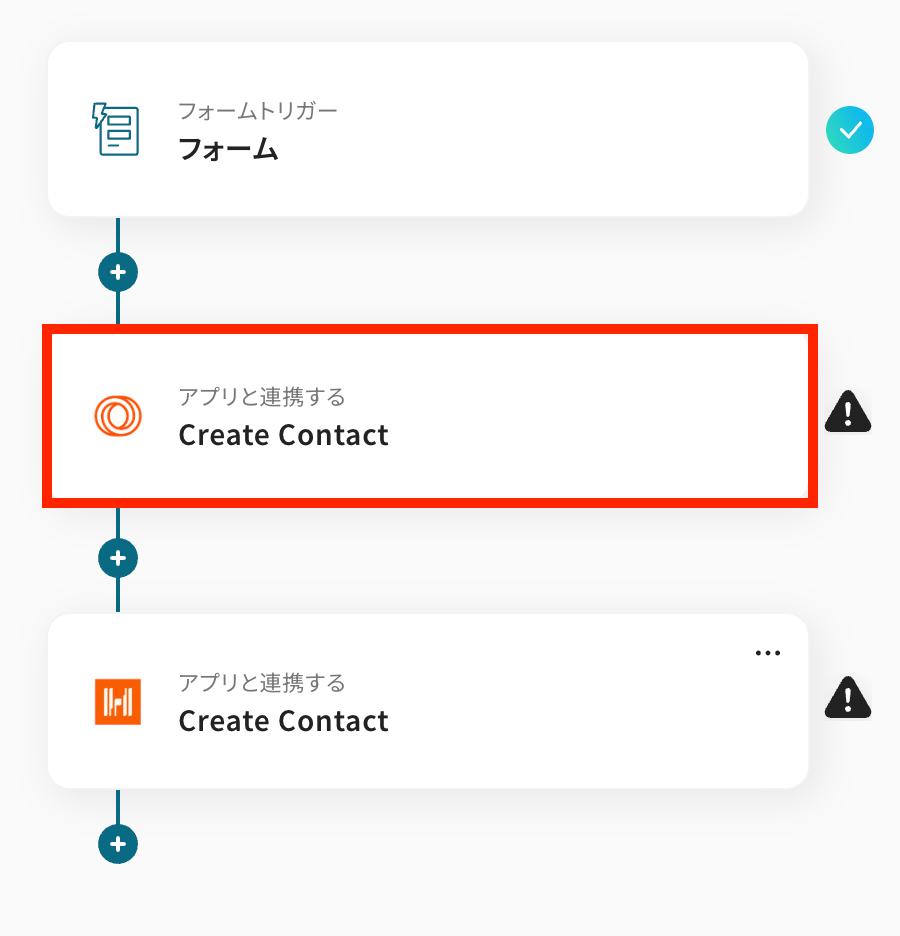Click the orange swirl app icon in highlighted step
Screen dimensions: 900x936
pyautogui.click(x=118, y=415)
